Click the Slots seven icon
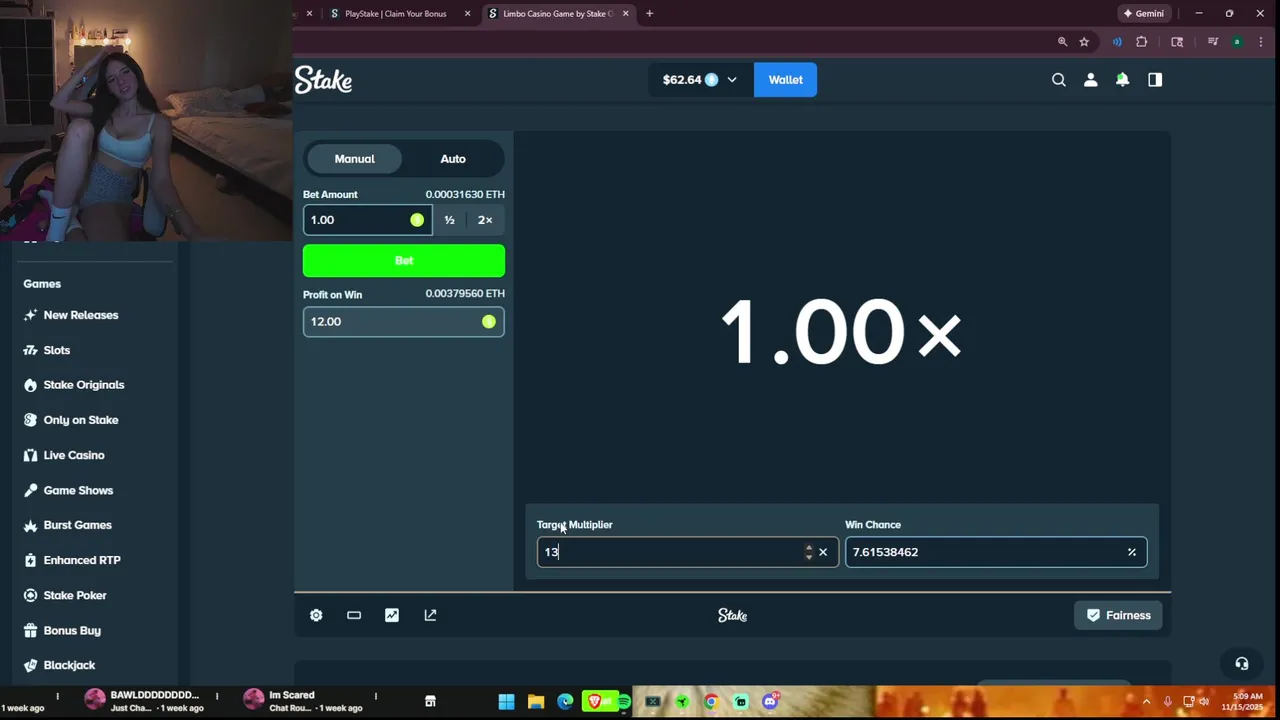Screen dimensions: 1280x720 (x=30, y=350)
